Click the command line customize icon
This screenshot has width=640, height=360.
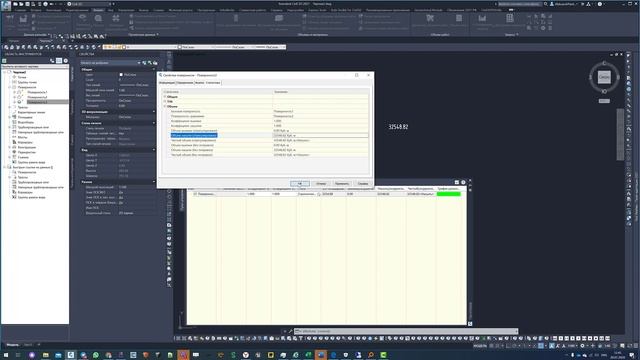click(x=291, y=331)
